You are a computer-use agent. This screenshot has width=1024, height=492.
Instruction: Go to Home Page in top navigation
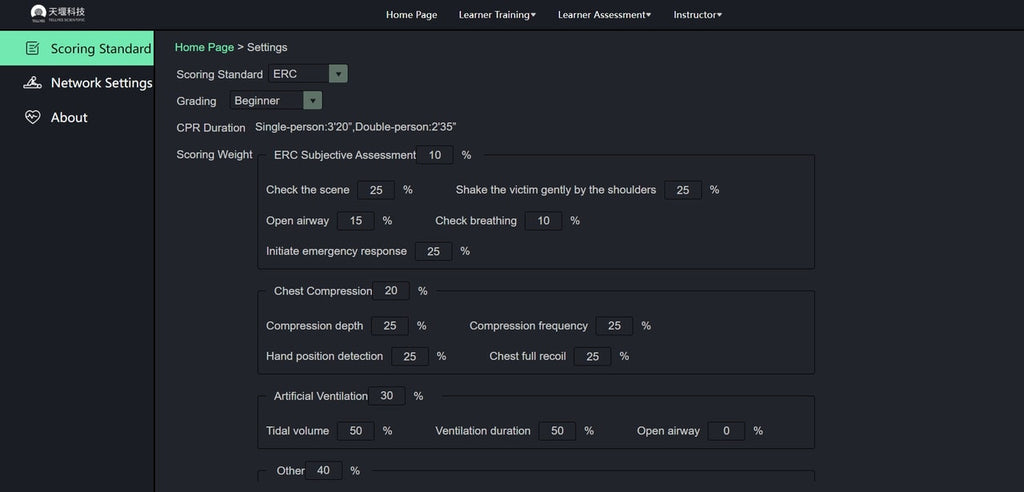click(411, 15)
